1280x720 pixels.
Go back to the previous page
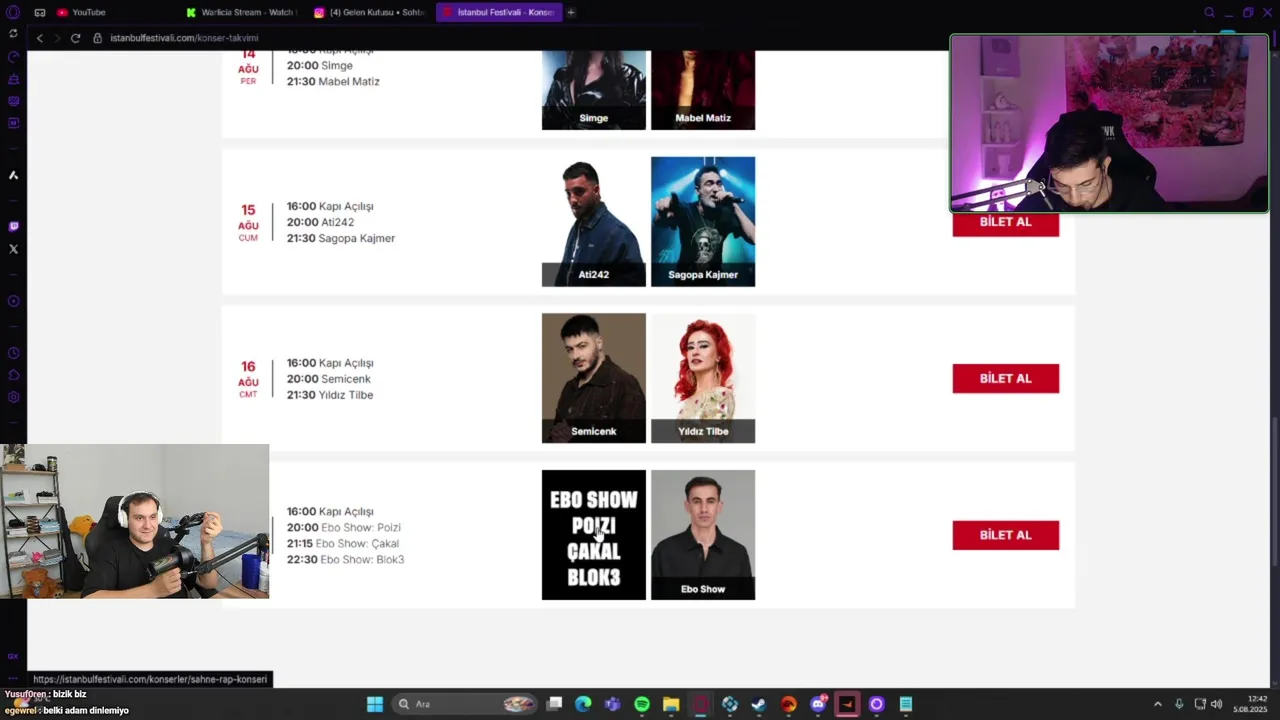[x=40, y=38]
